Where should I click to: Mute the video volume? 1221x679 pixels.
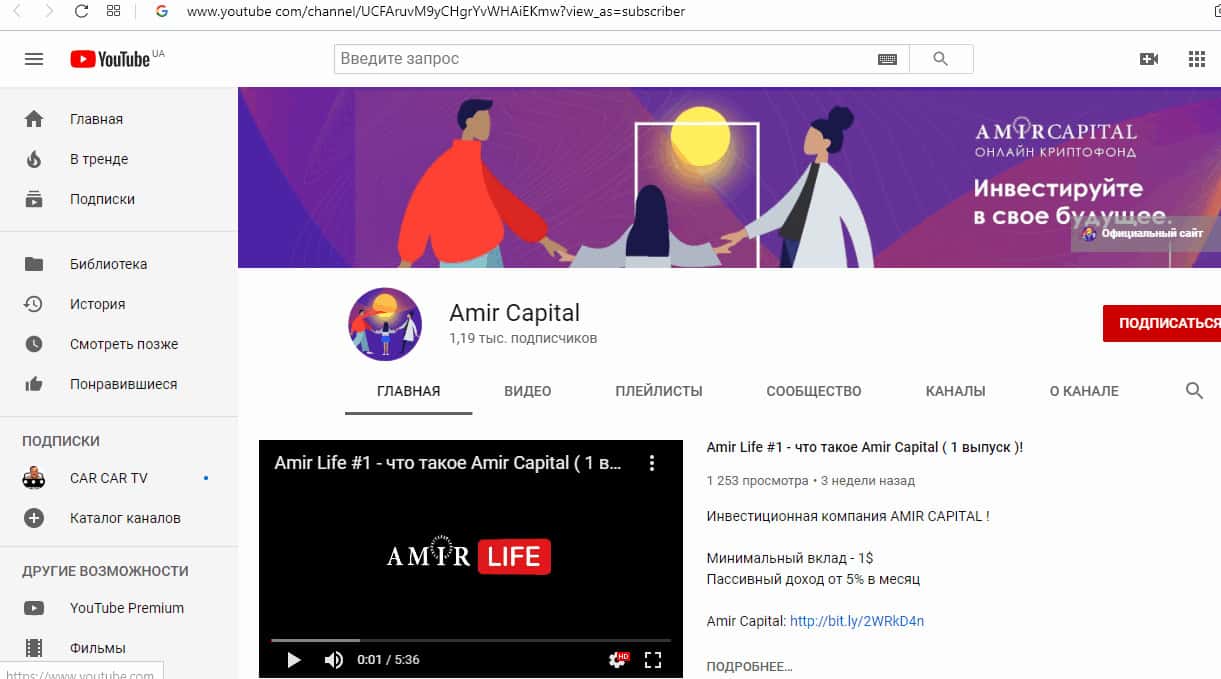(x=334, y=660)
